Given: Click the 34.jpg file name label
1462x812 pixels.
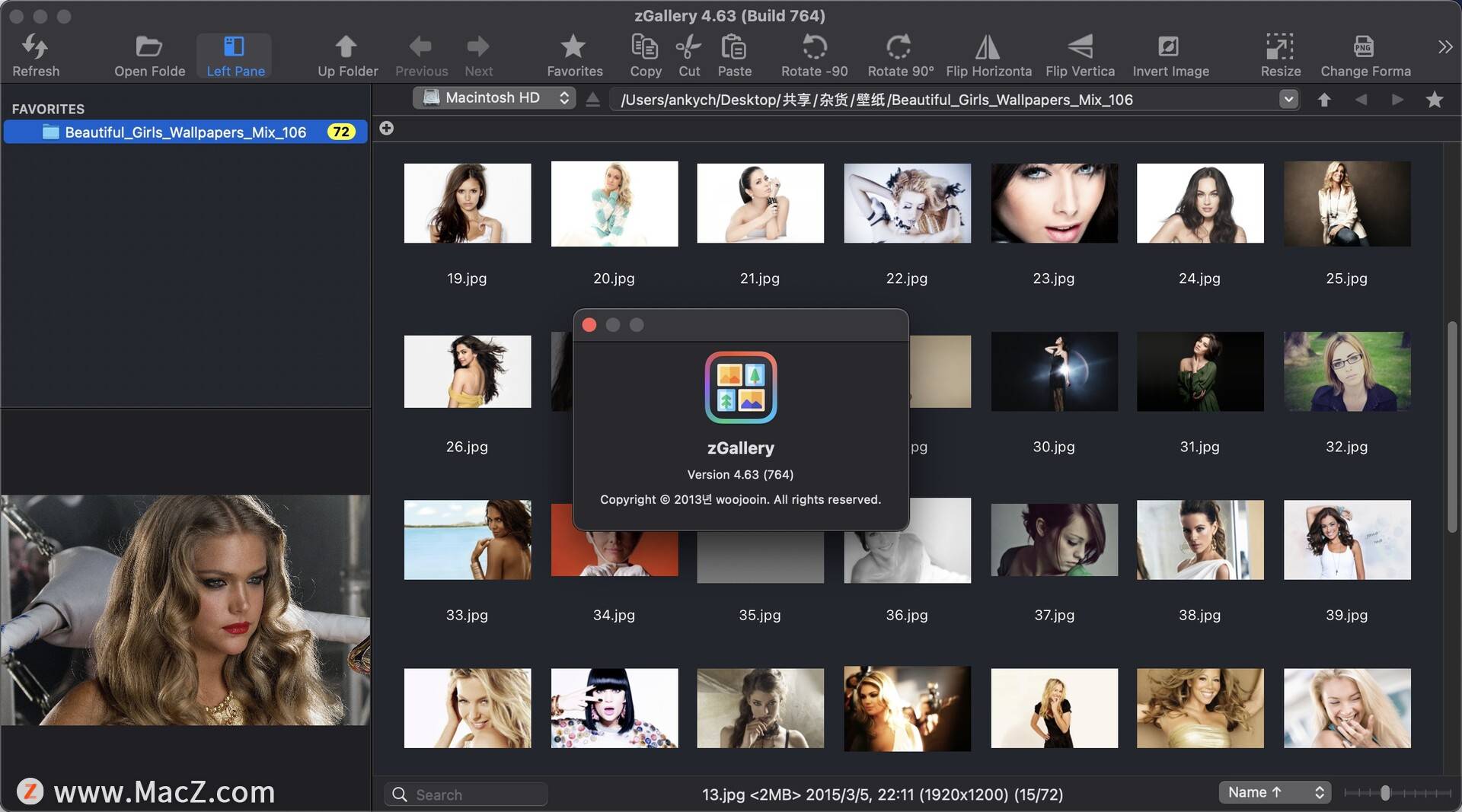Looking at the screenshot, I should (614, 615).
